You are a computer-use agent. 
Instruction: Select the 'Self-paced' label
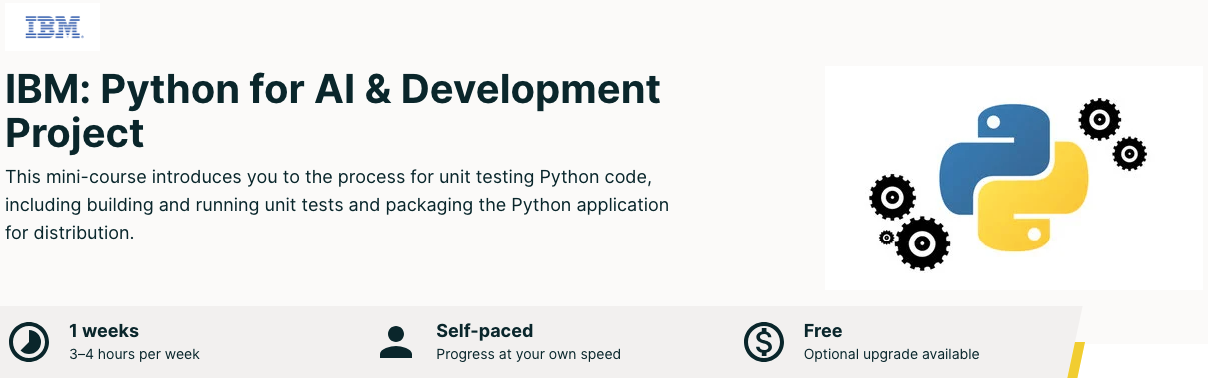pyautogui.click(x=484, y=331)
